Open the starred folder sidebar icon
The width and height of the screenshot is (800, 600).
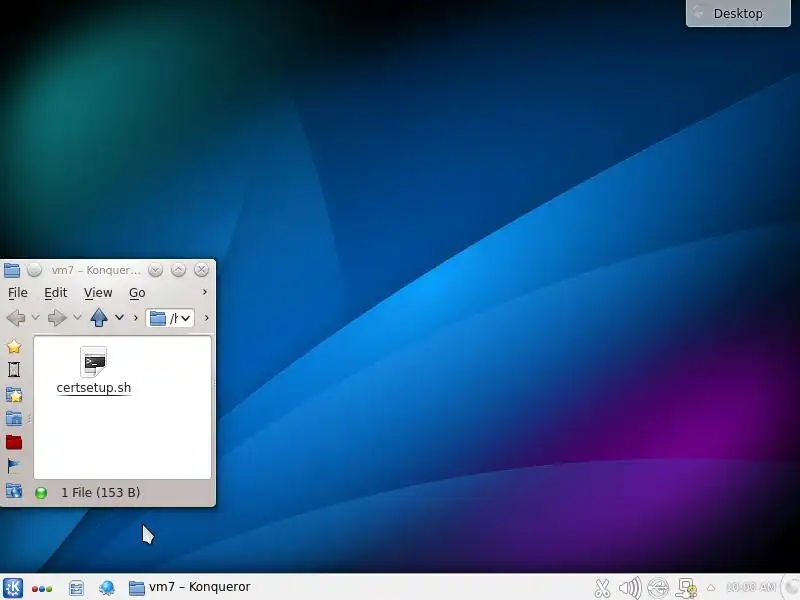pos(14,394)
